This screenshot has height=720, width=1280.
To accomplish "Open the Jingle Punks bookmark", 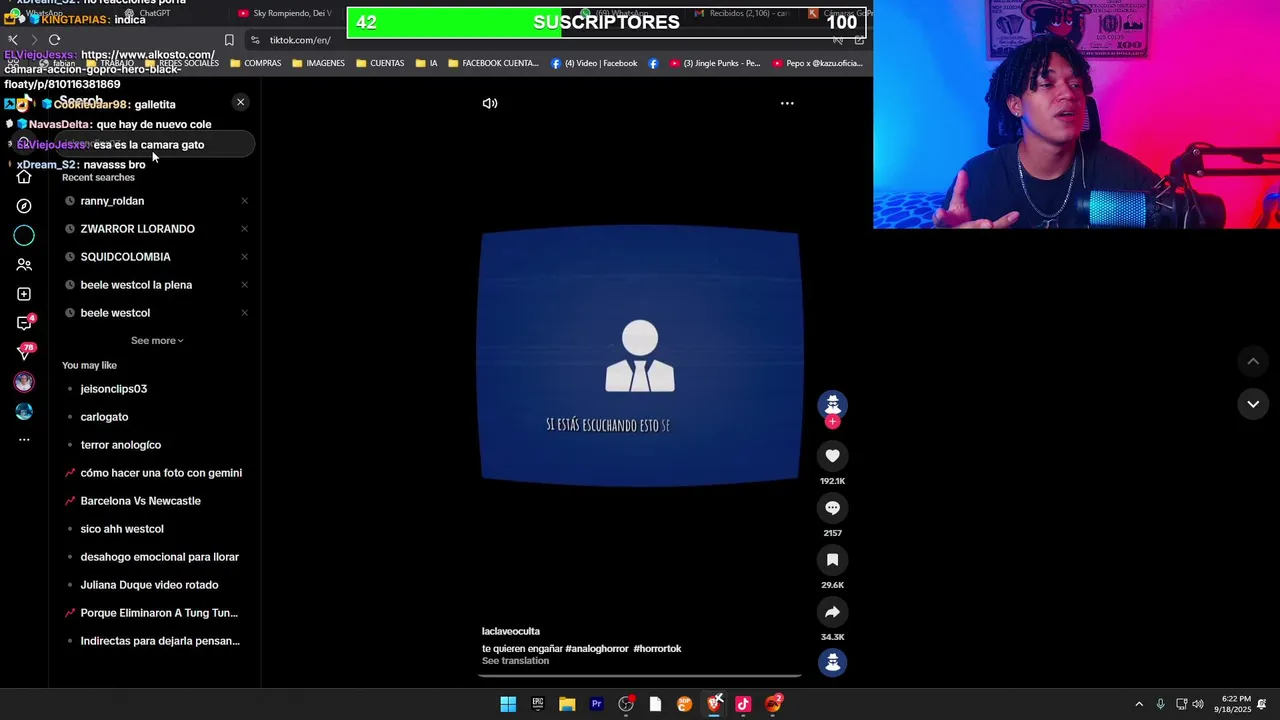I will pos(715,63).
